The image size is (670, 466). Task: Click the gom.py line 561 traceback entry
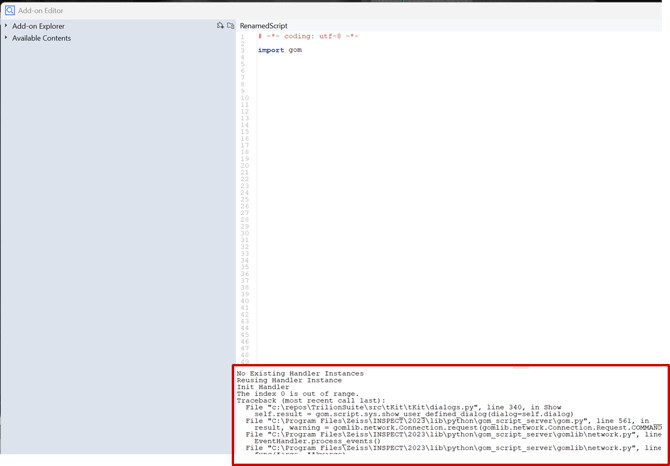point(445,421)
